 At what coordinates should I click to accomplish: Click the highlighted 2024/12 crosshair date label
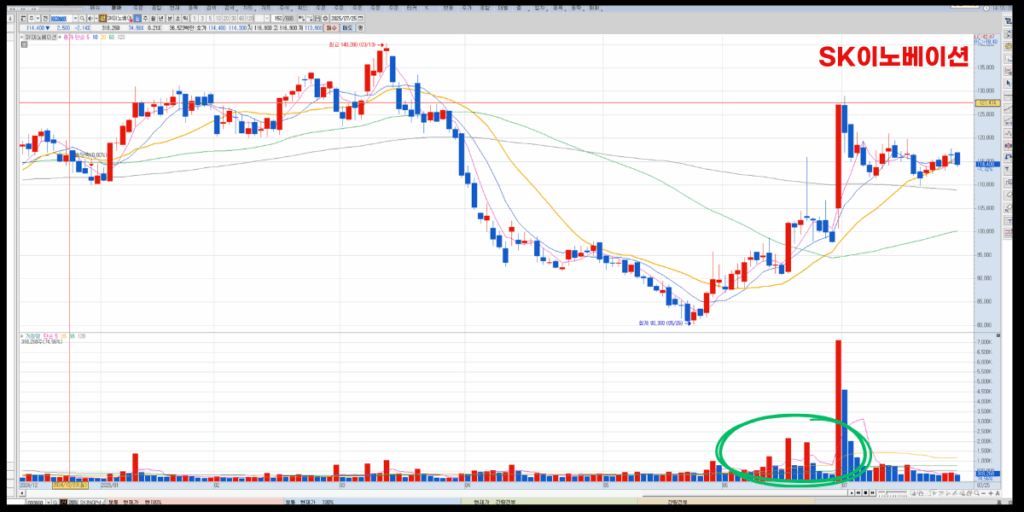pyautogui.click(x=70, y=485)
